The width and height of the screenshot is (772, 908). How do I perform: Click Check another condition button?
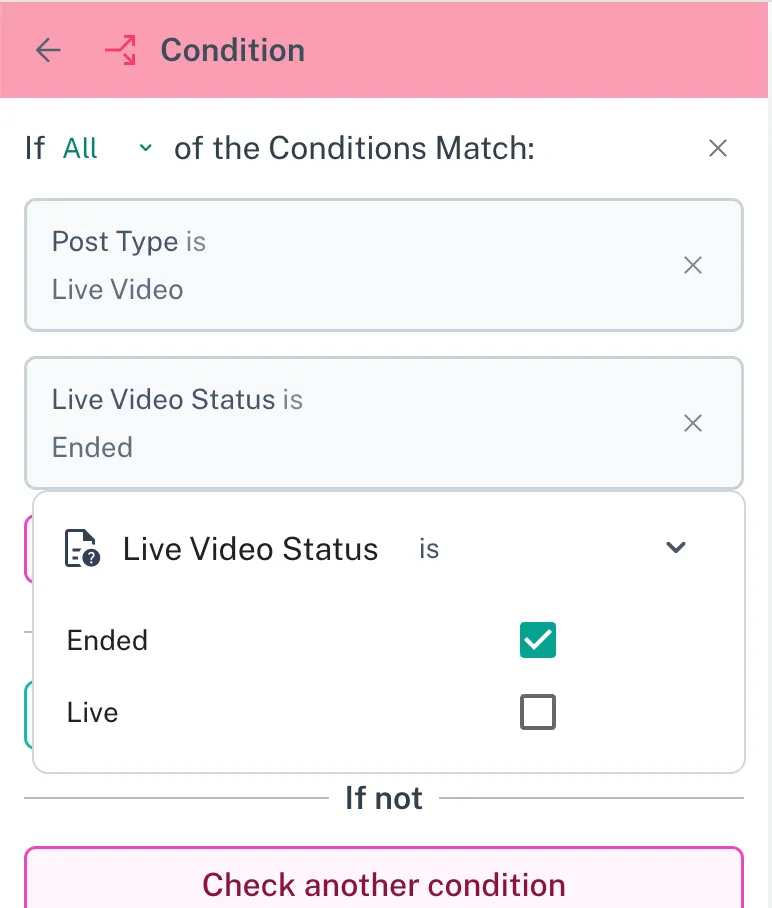tap(384, 884)
